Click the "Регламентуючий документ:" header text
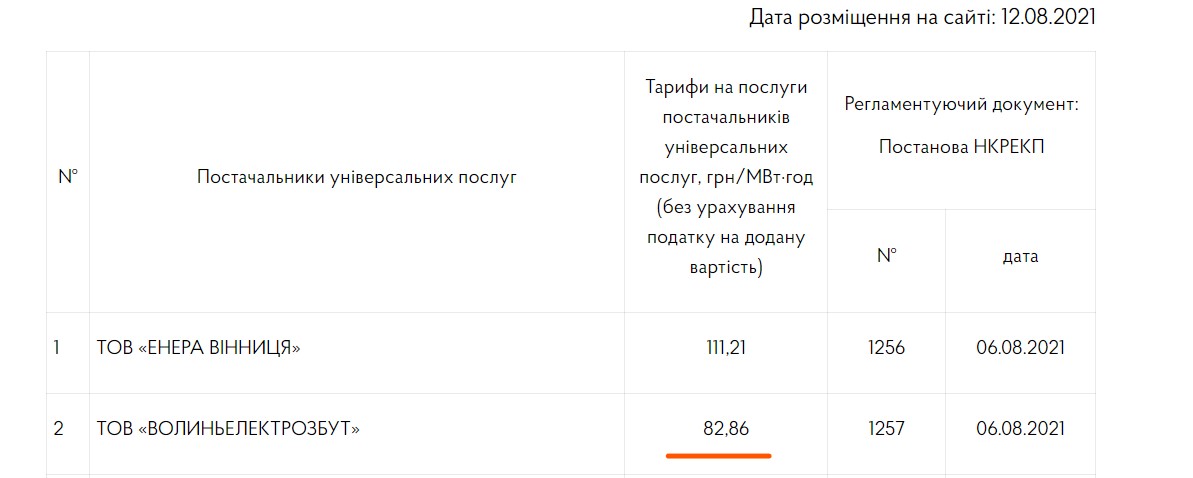The height and width of the screenshot is (478, 1193). 961,104
